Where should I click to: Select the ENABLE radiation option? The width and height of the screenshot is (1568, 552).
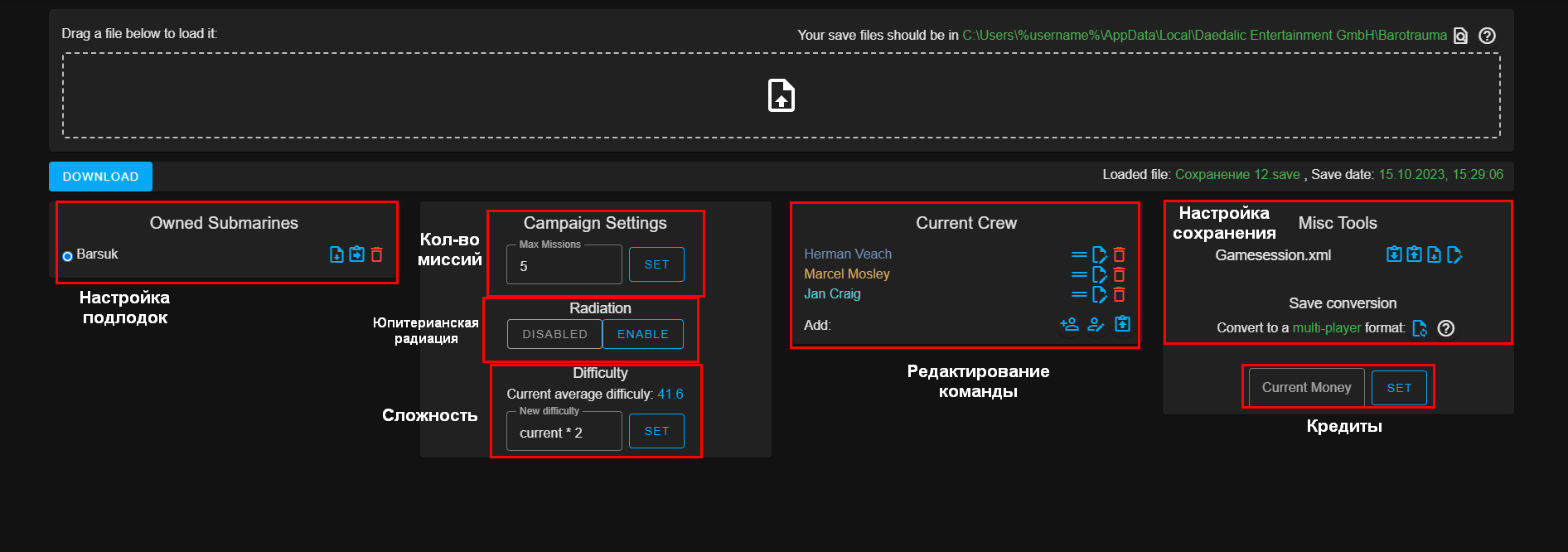[x=643, y=334]
